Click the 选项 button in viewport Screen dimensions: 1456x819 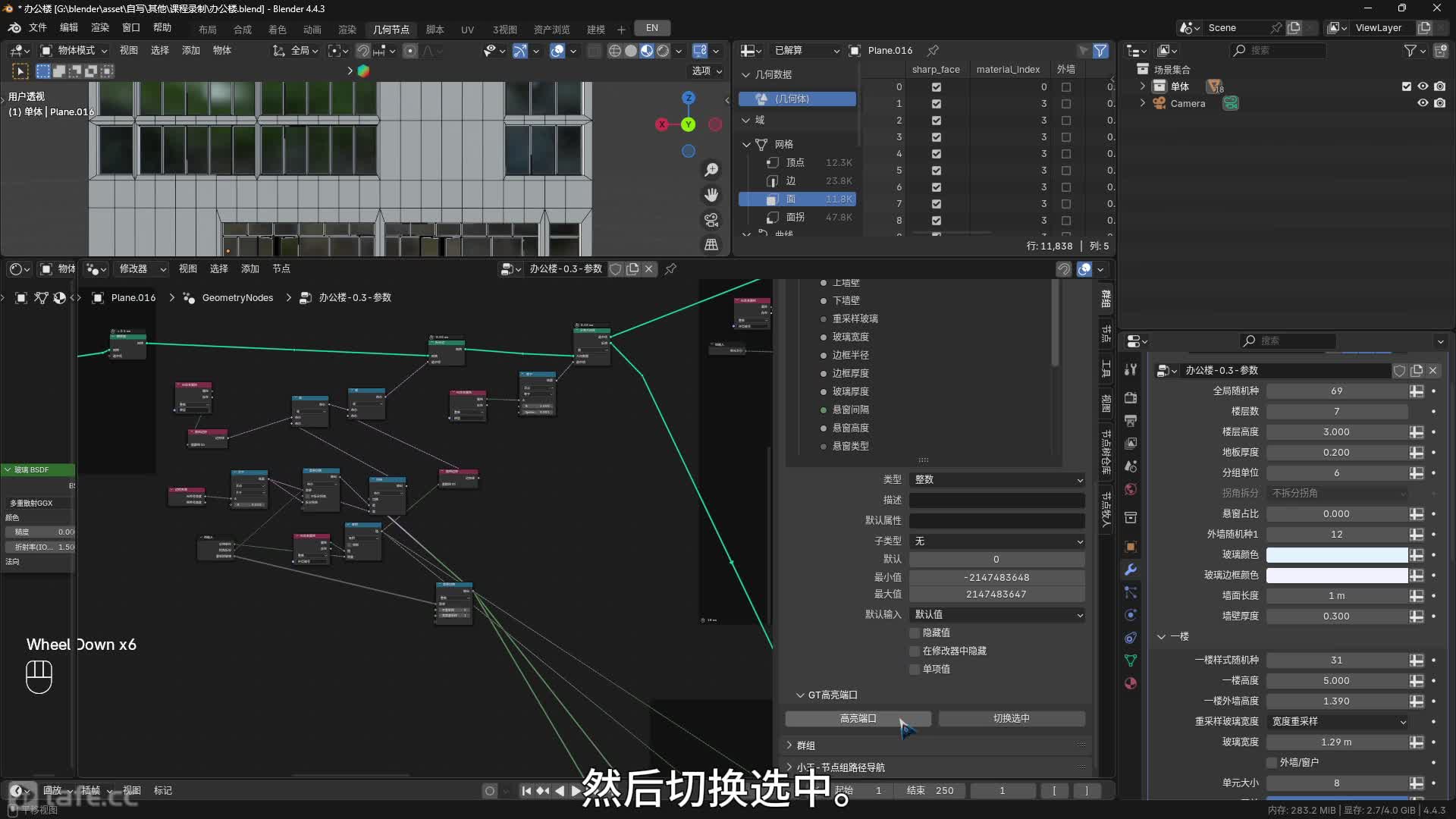tap(707, 71)
